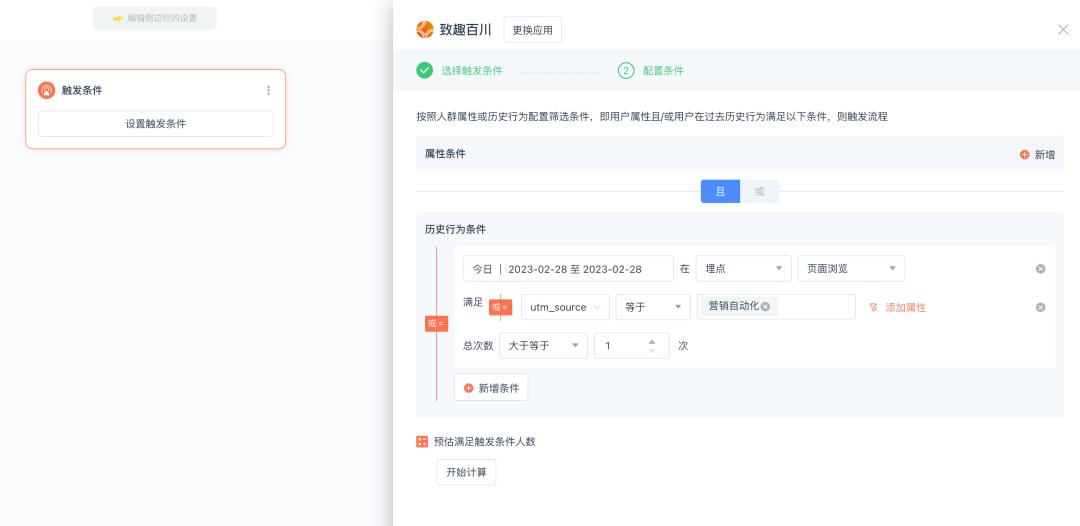1080x526 pixels.
Task: Click the 历史行为条件 heading
Action: [455, 229]
